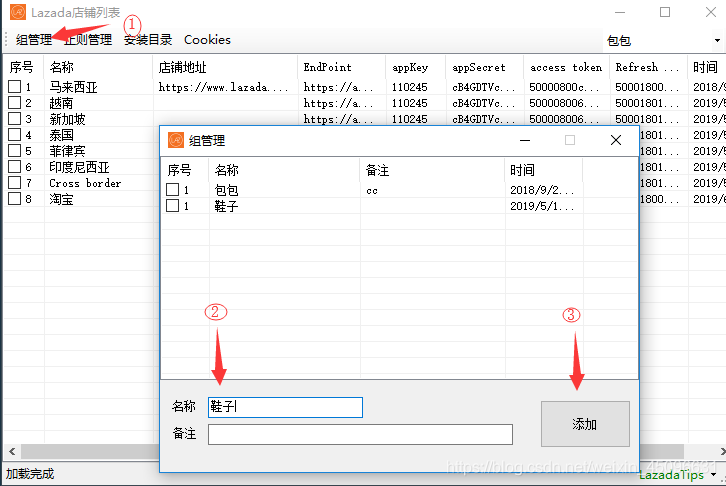This screenshot has width=726, height=486.
Task: Focus the 备注 input field
Action: click(x=360, y=434)
